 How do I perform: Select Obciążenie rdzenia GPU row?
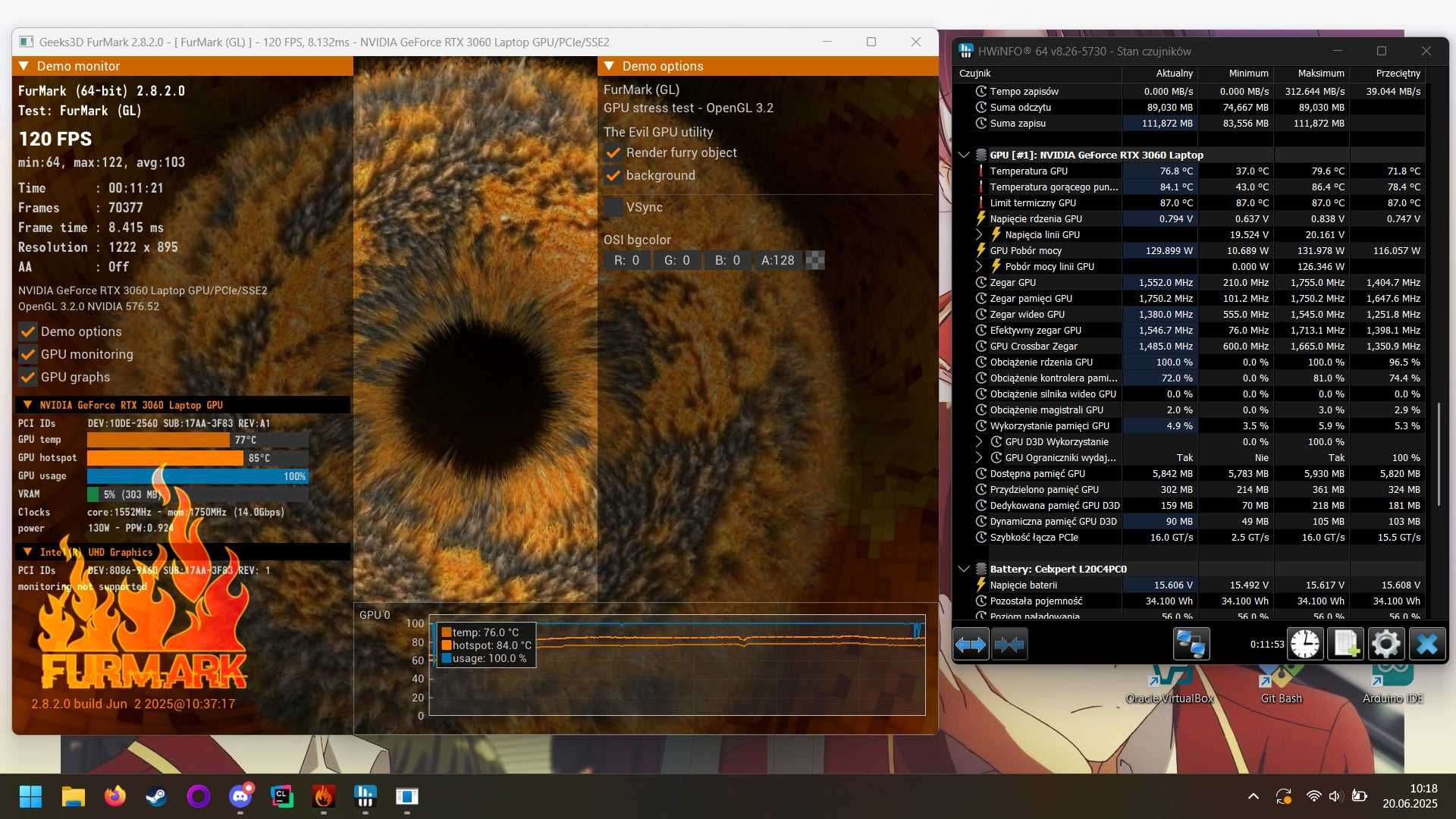pos(1190,362)
